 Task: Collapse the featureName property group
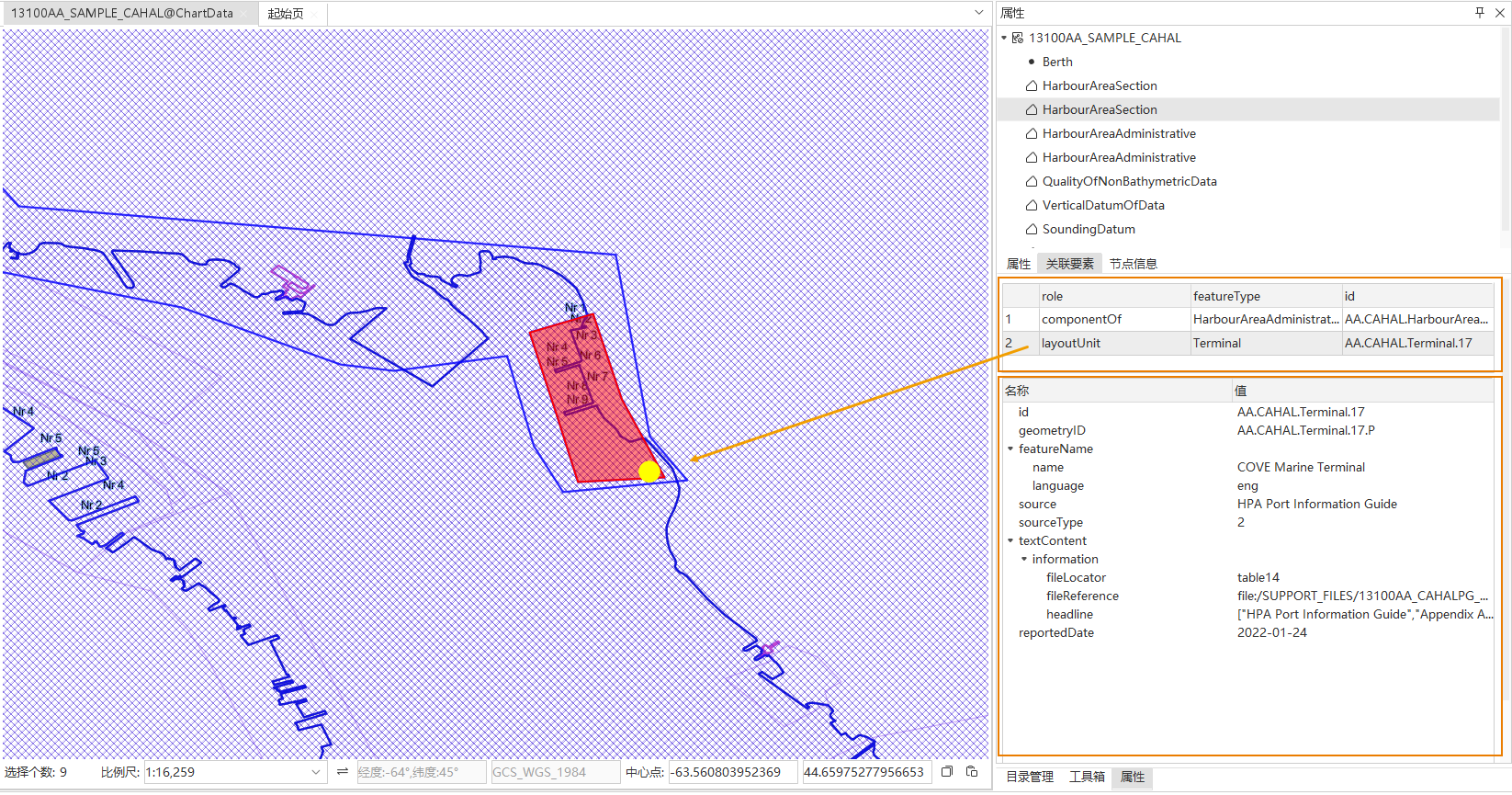pos(1010,449)
